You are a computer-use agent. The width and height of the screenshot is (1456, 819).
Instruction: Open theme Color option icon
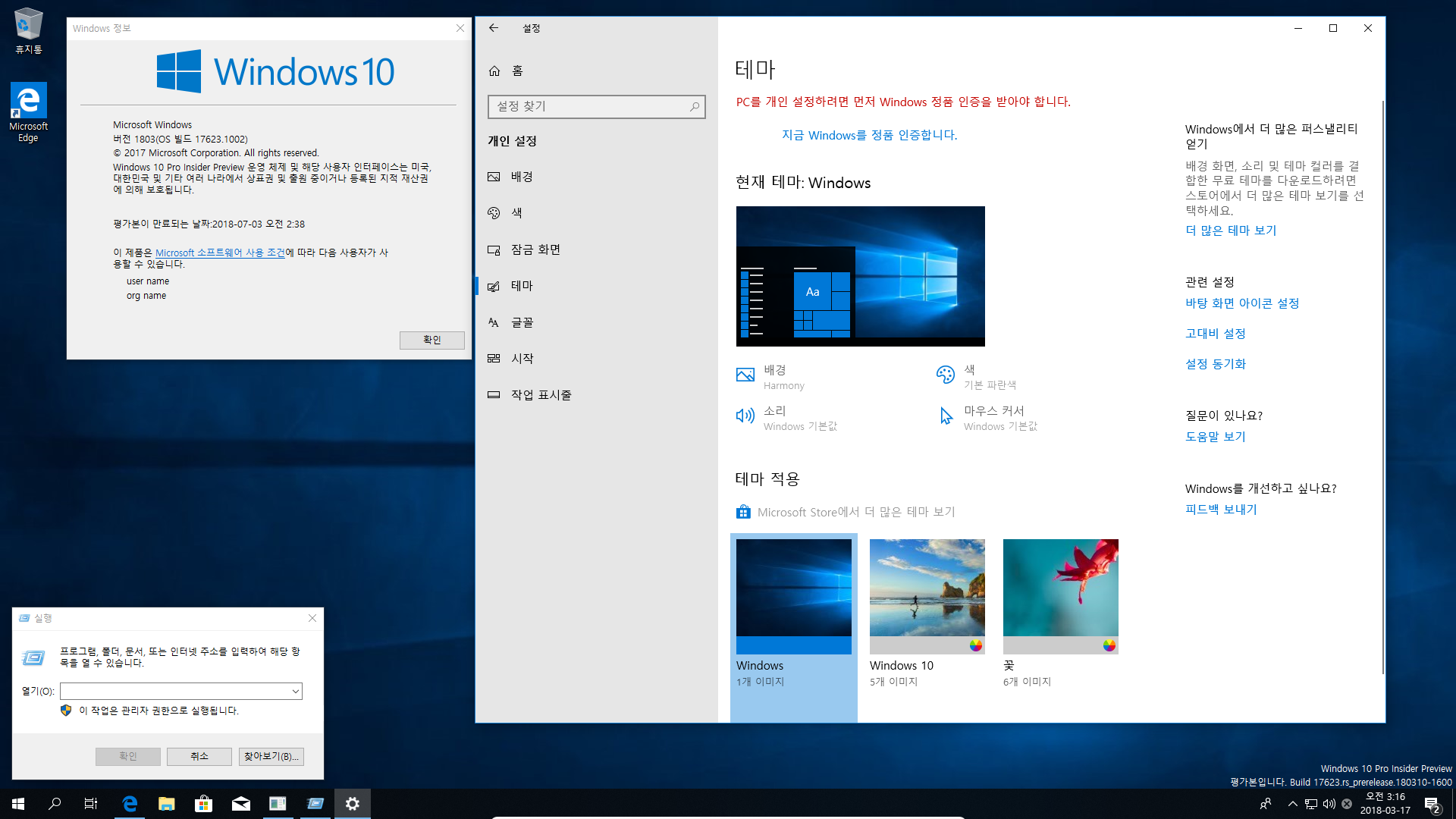coord(945,375)
